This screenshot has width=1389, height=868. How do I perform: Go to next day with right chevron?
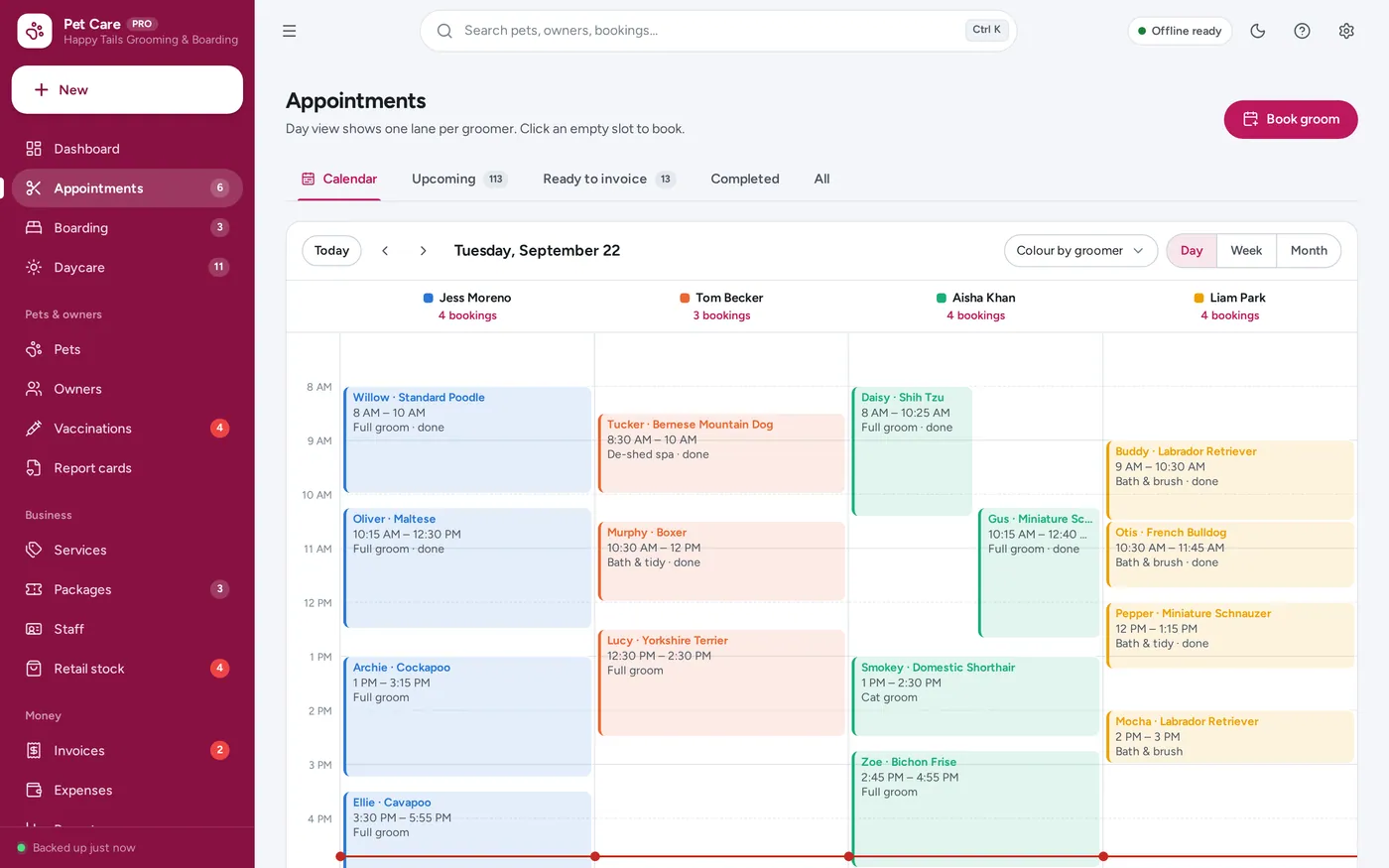point(423,251)
